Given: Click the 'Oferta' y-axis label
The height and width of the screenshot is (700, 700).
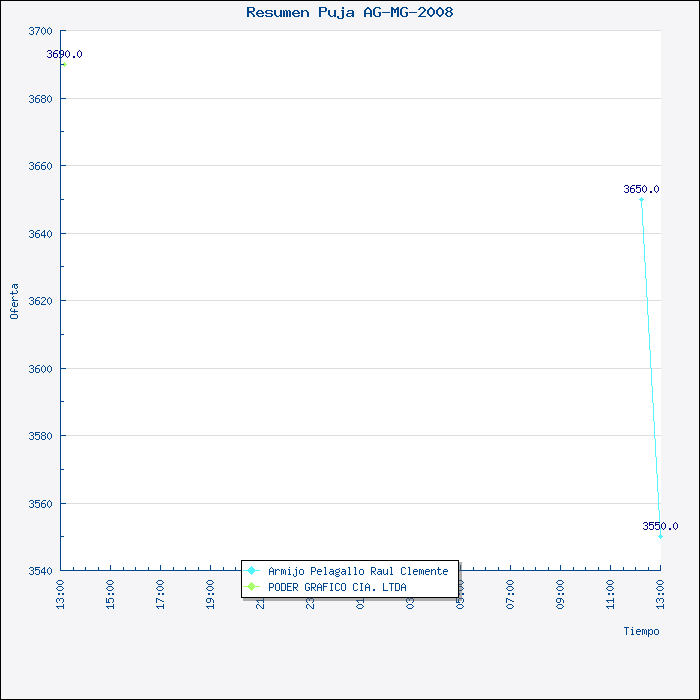Looking at the screenshot, I should (x=14, y=301).
